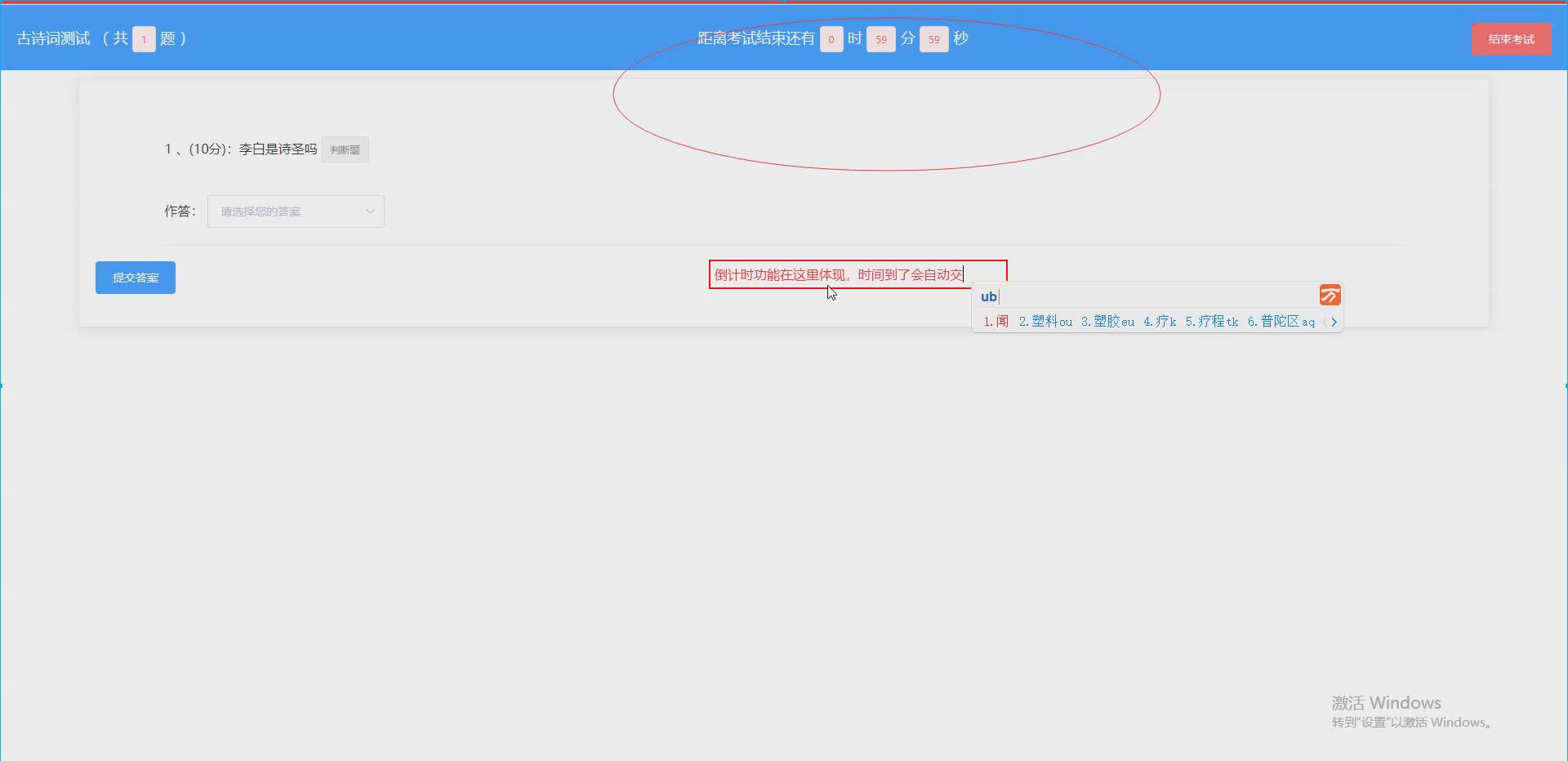Image resolution: width=1568 pixels, height=761 pixels.
Task: Click the seconds remaining value next to 秒
Action: point(934,39)
